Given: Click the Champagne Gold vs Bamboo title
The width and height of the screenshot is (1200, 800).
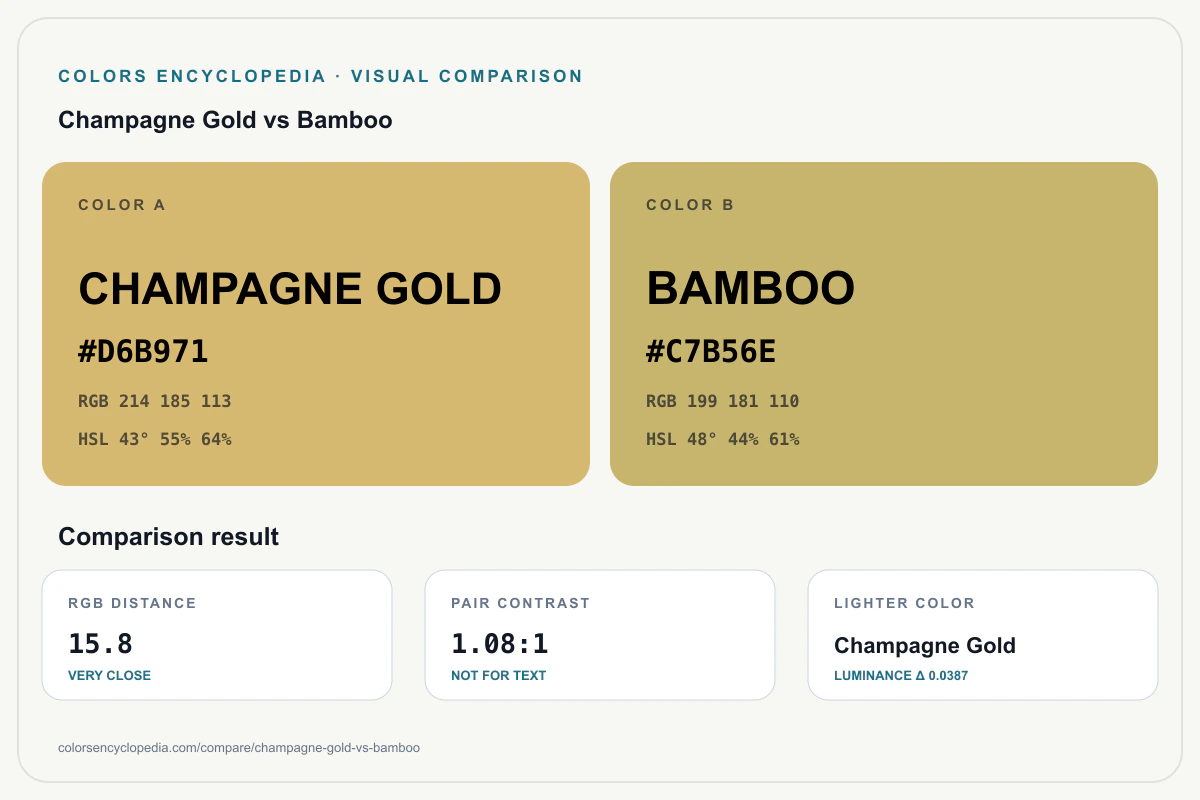Looking at the screenshot, I should click(225, 120).
